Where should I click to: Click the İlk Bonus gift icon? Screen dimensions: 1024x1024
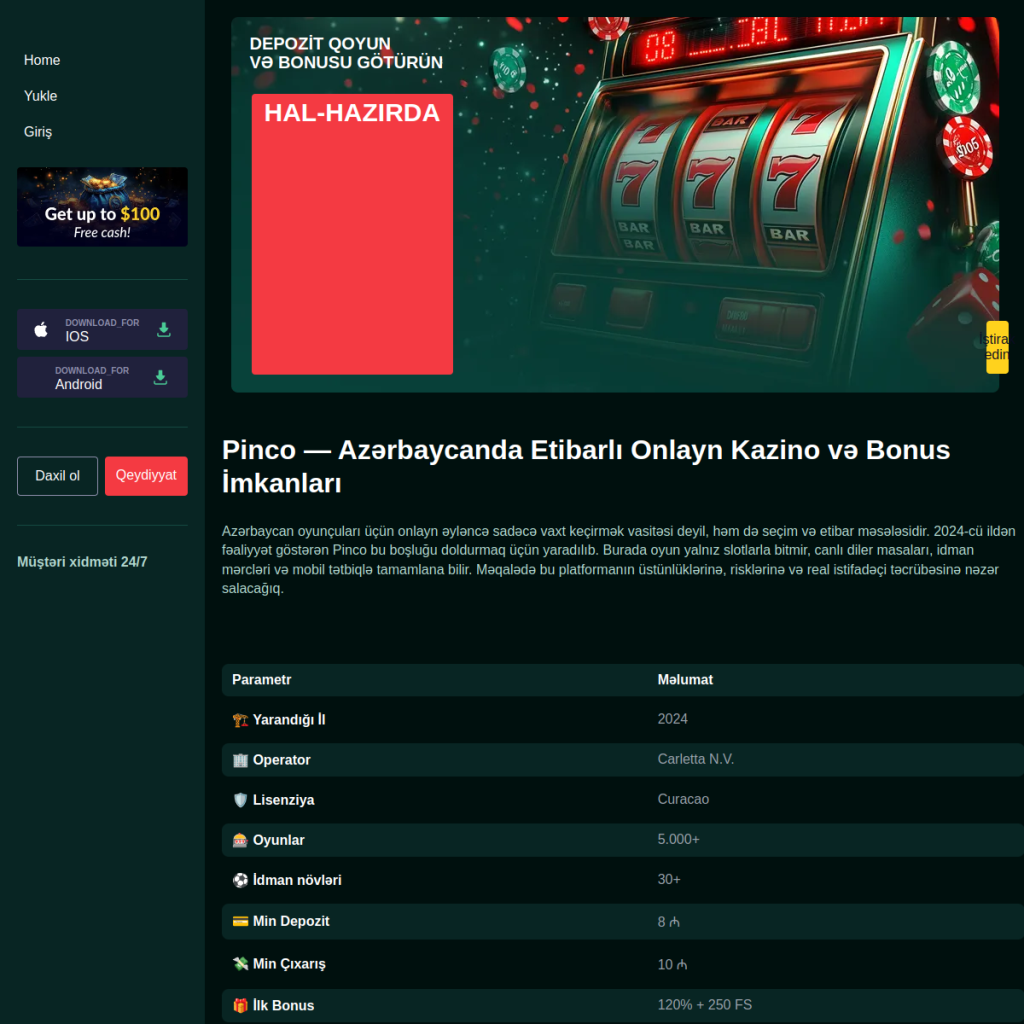(x=240, y=1006)
